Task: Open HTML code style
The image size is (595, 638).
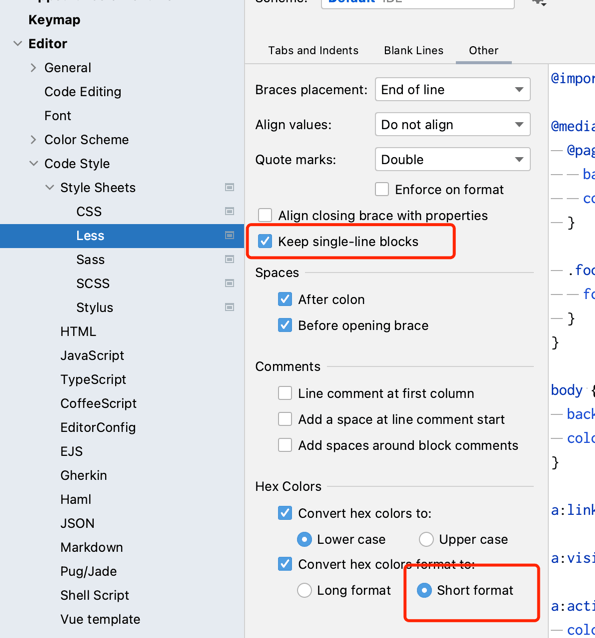Action: (x=78, y=332)
